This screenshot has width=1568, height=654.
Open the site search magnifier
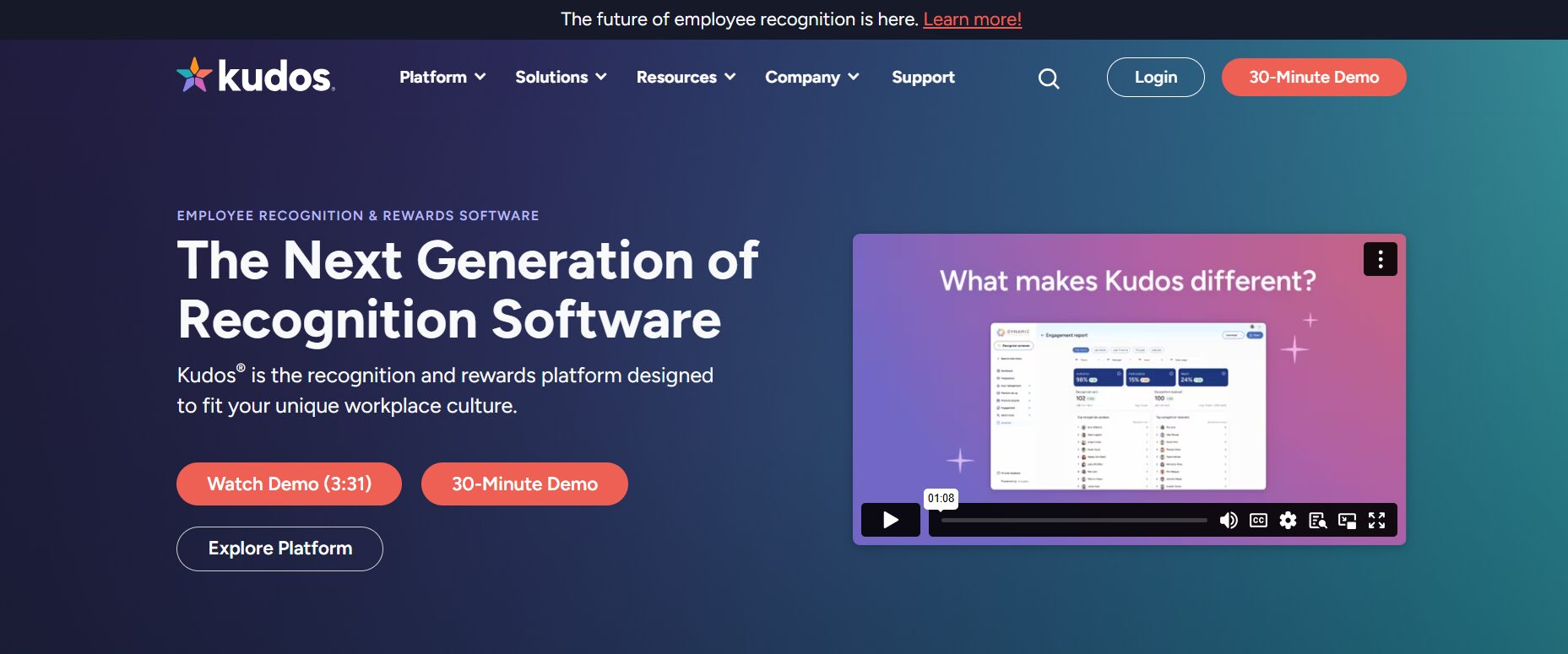1048,78
